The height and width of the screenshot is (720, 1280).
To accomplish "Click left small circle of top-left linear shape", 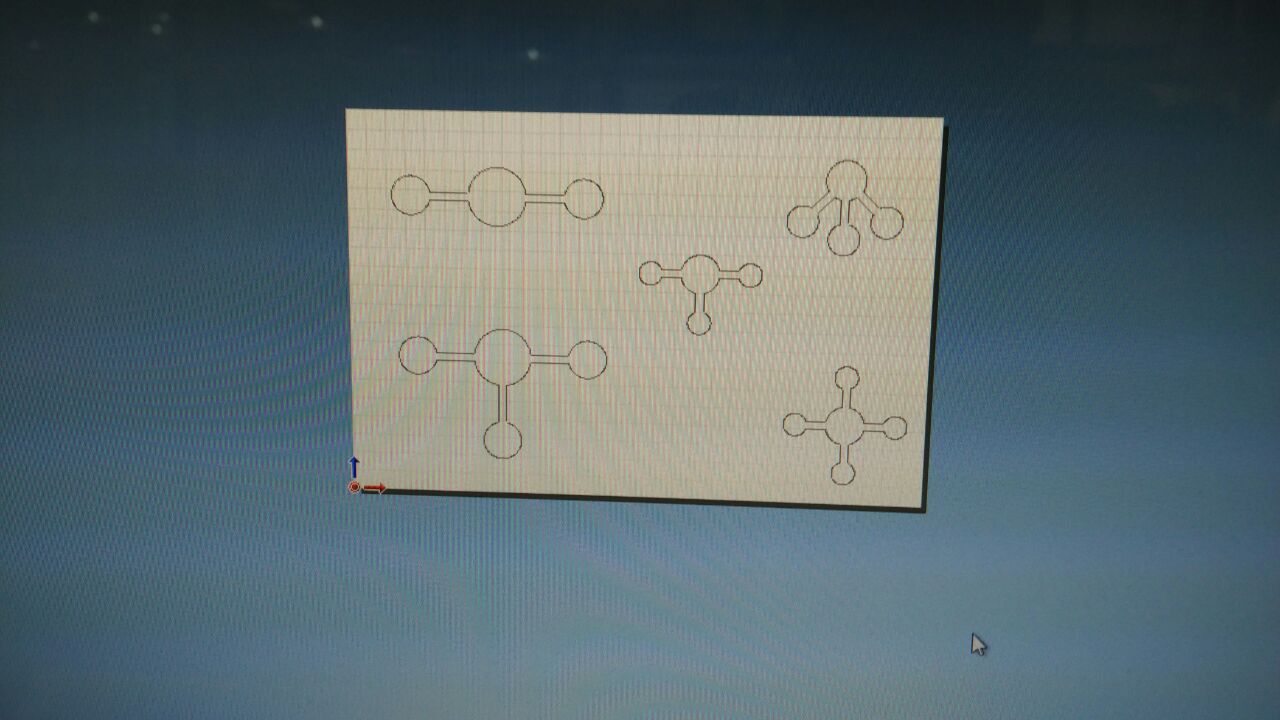I will point(409,195).
